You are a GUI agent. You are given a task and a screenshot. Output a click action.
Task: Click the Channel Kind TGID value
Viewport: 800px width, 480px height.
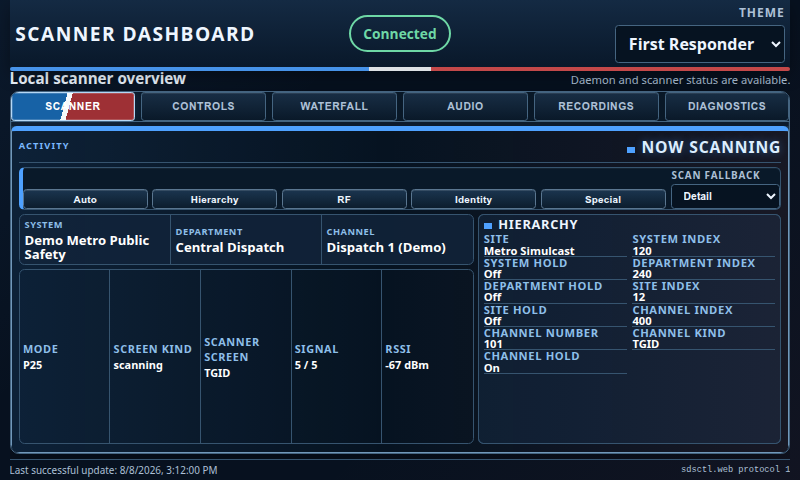tap(646, 344)
